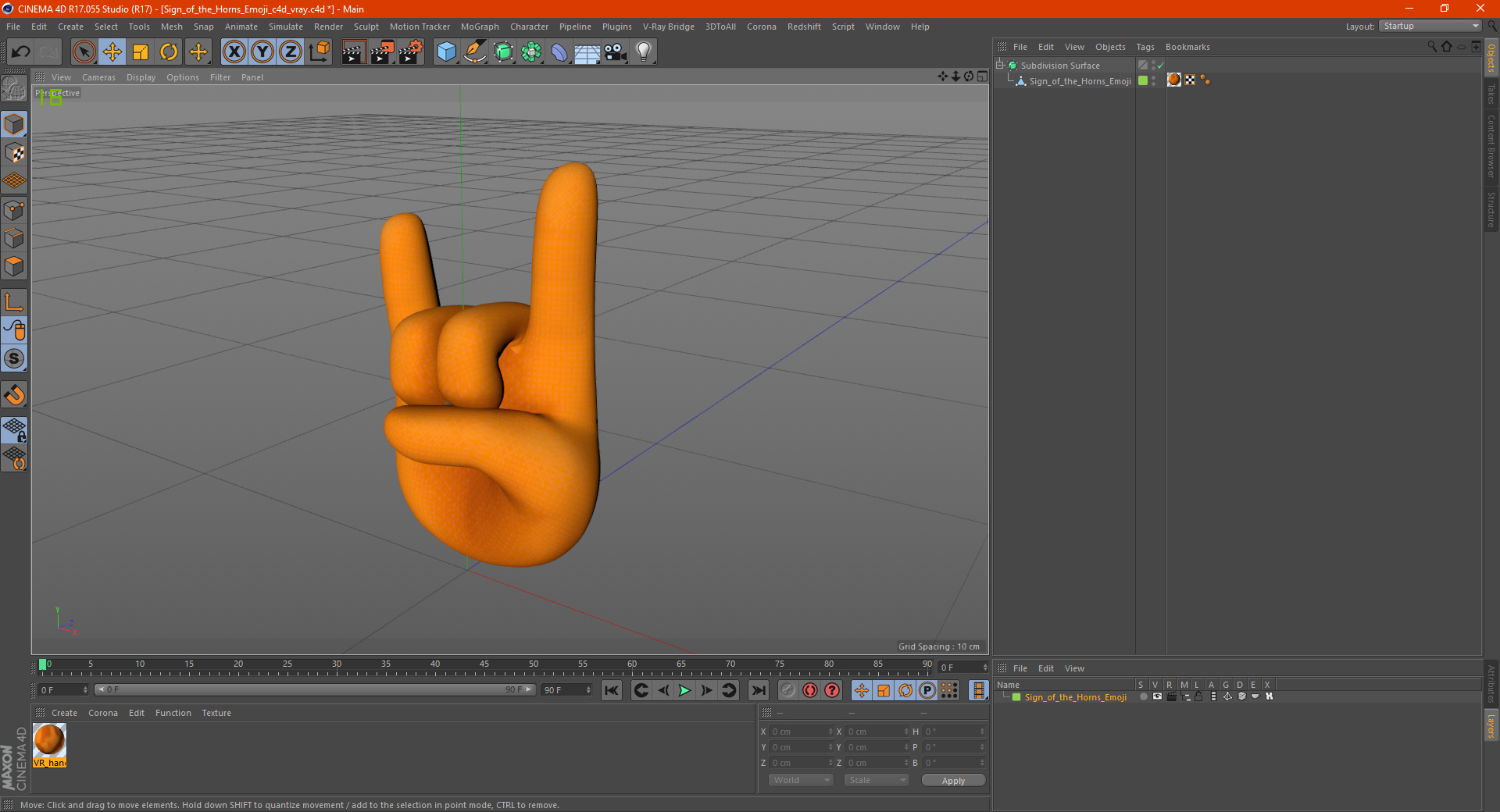Image resolution: width=1500 pixels, height=812 pixels.
Task: Click the Undo arrow icon
Action: (21, 52)
